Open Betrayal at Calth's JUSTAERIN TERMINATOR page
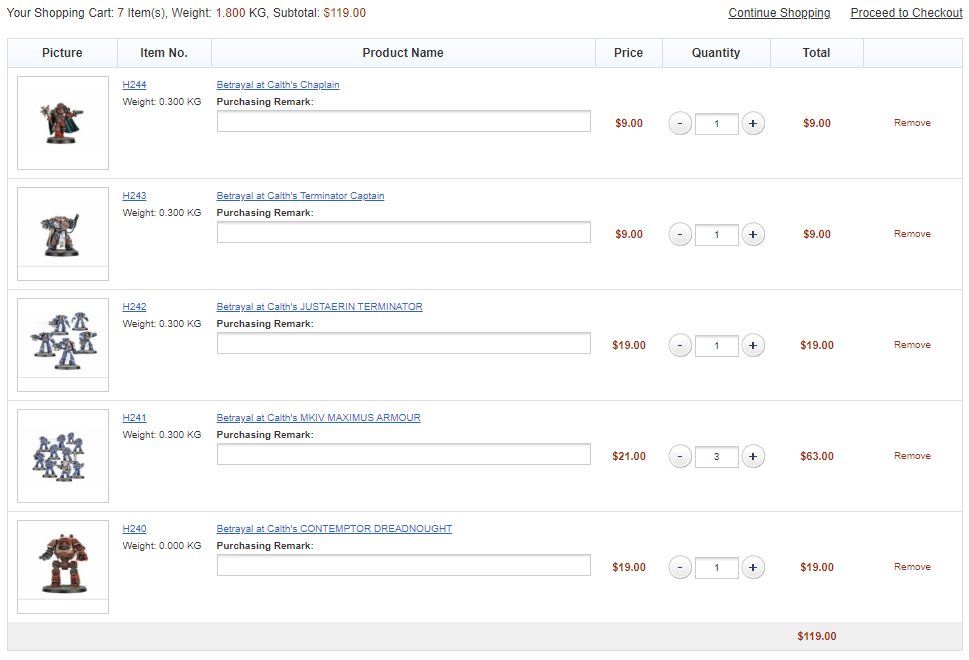The image size is (969, 660). pos(319,307)
